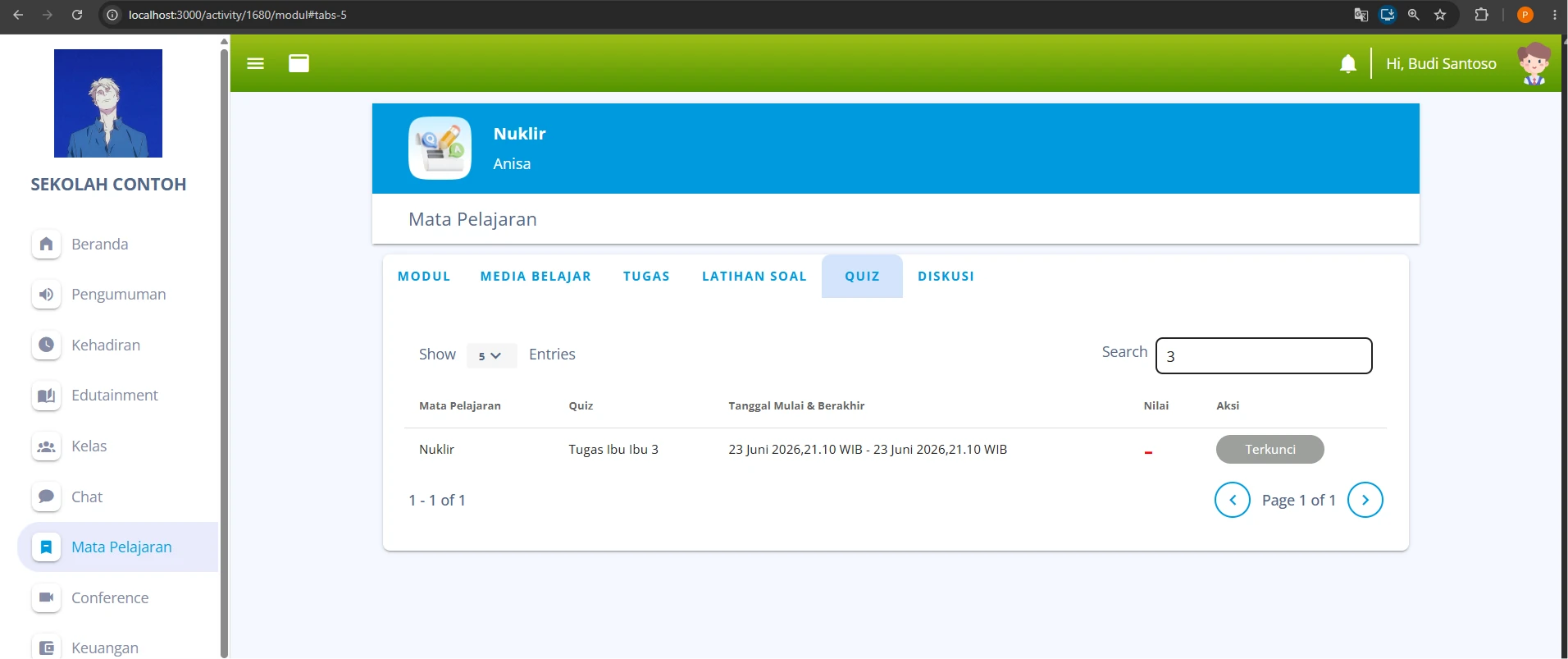Click the quiz name Tugas Ibu Ibu 3
1568x659 pixels.
613,449
